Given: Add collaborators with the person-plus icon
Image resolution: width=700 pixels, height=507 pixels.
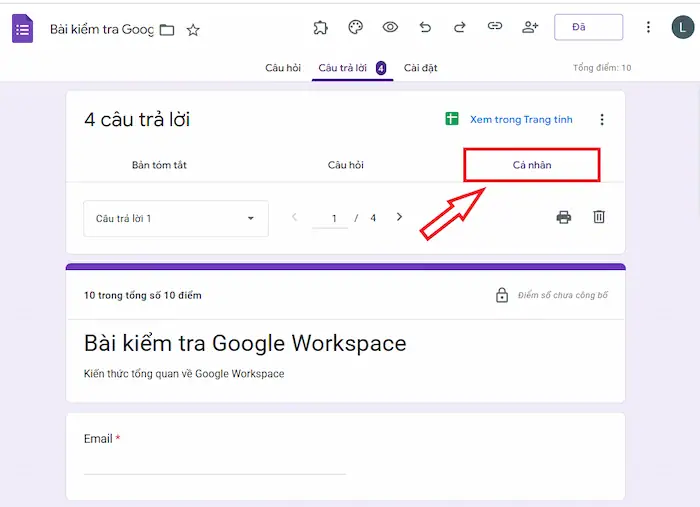Looking at the screenshot, I should (x=530, y=27).
